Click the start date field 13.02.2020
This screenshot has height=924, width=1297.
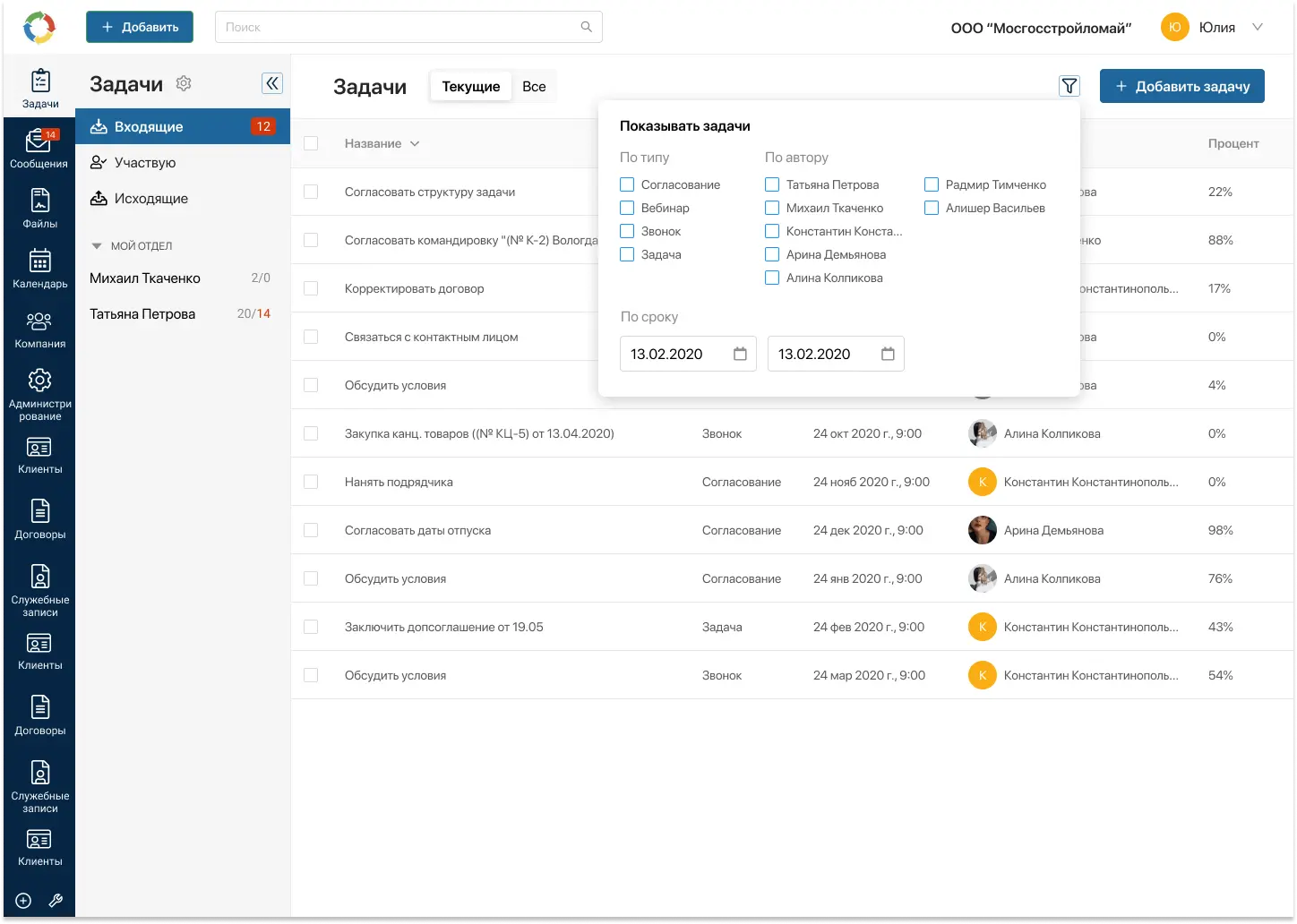tap(688, 354)
